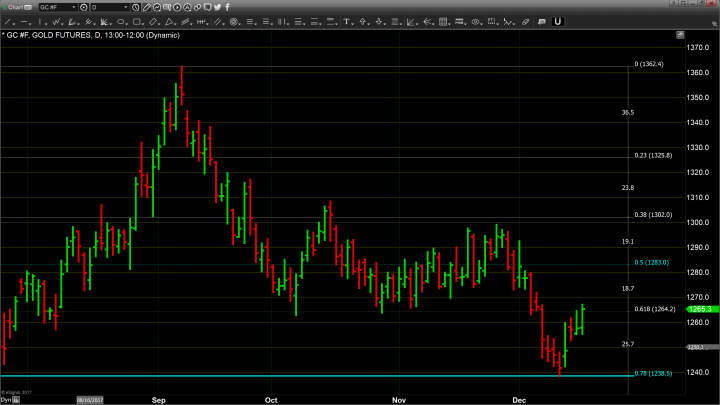
Task: Select the horizontal line tool
Action: pos(24,22)
